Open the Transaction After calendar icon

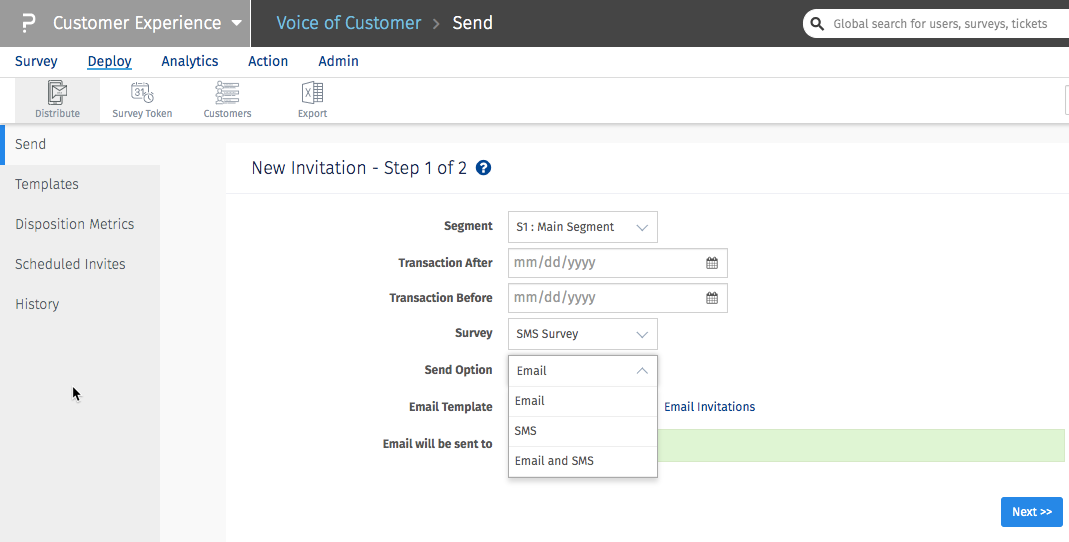coord(712,263)
